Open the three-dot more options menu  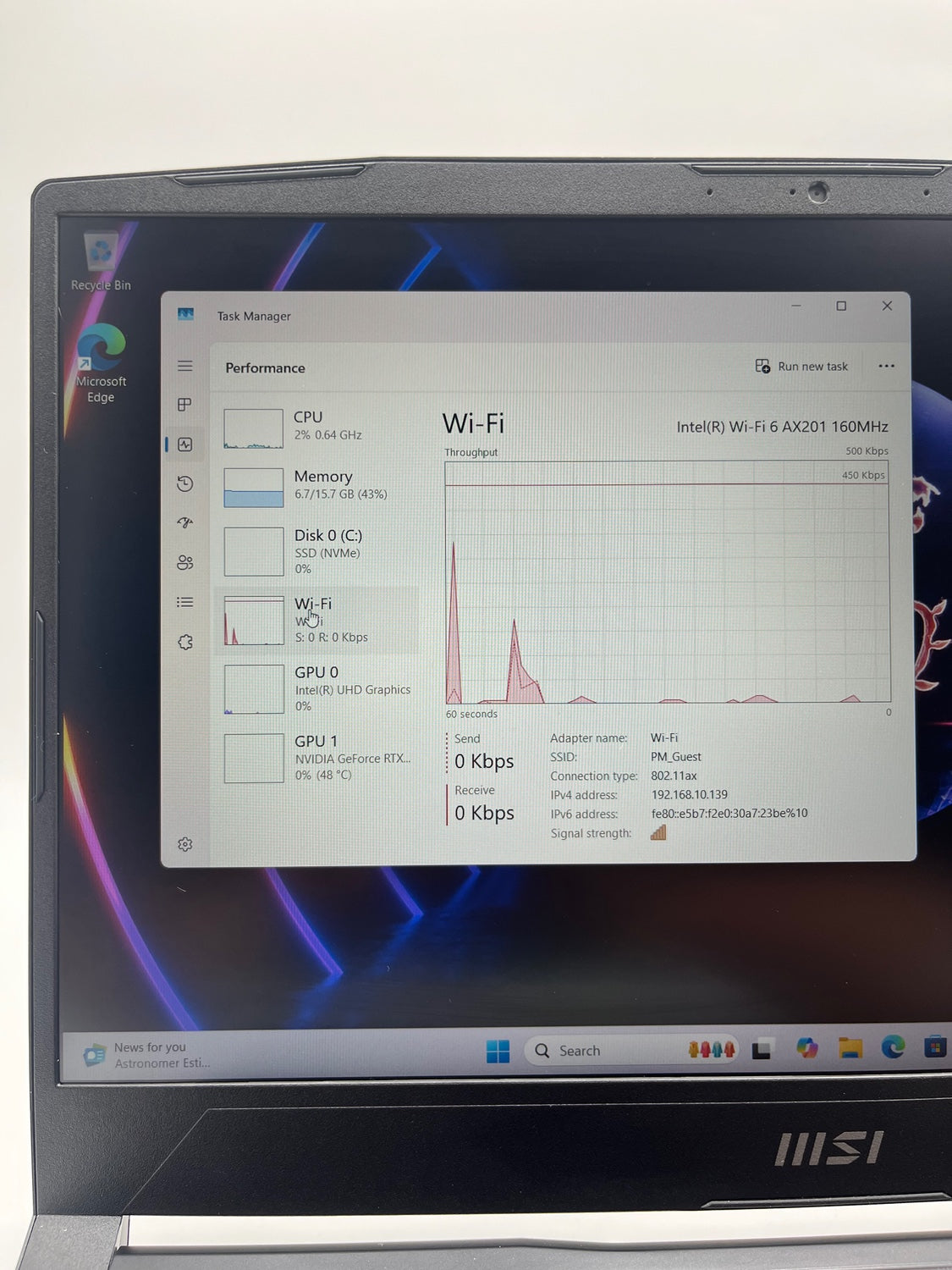click(886, 367)
